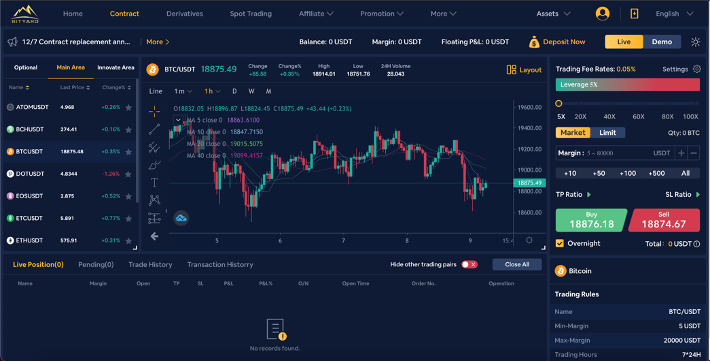Open the Transaction History tab
This screenshot has width=710, height=362.
pos(220,265)
